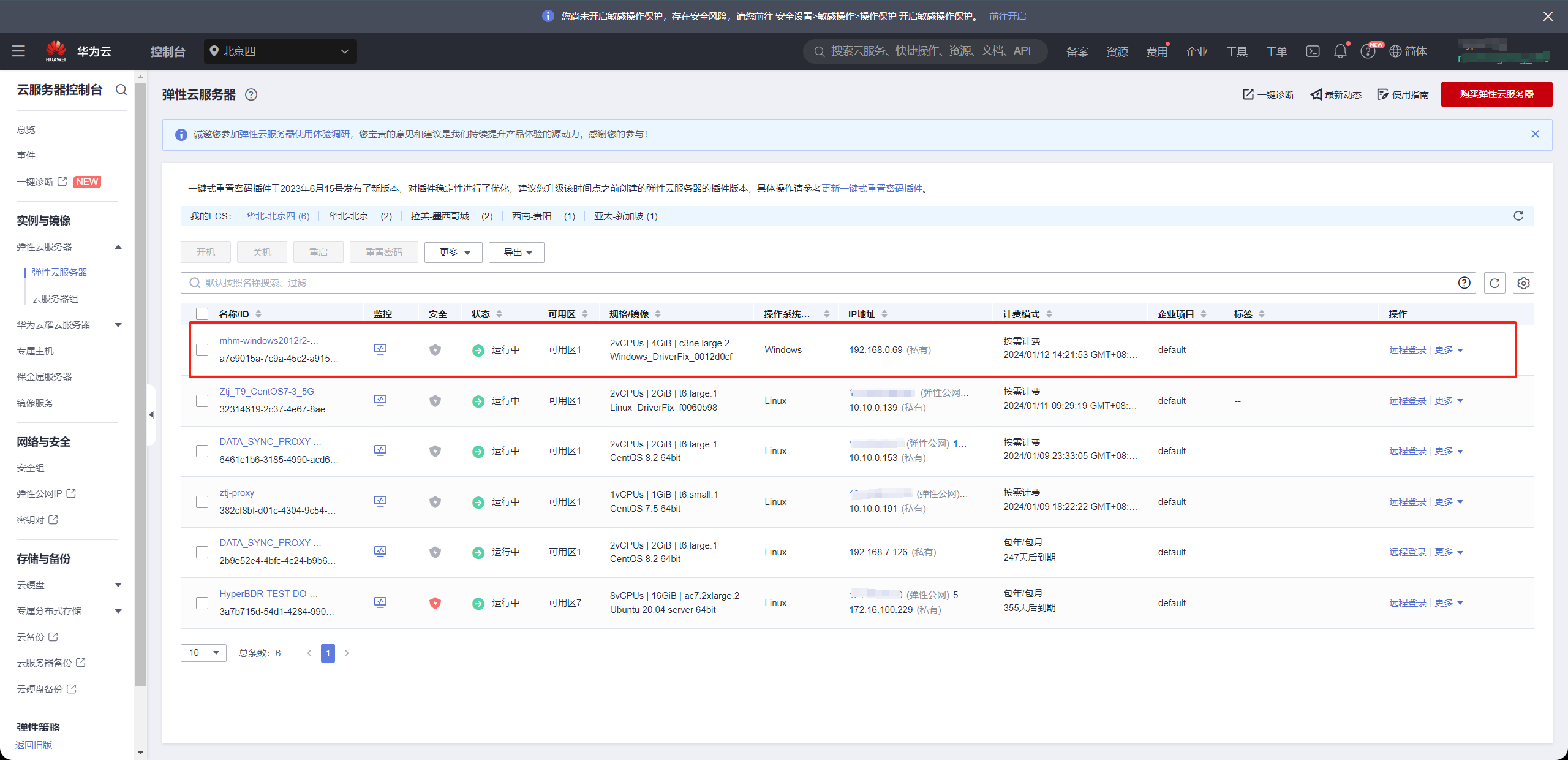The height and width of the screenshot is (760, 1568).
Task: Click red security shield for HyperBDR-TEST-DO
Action: 435,603
